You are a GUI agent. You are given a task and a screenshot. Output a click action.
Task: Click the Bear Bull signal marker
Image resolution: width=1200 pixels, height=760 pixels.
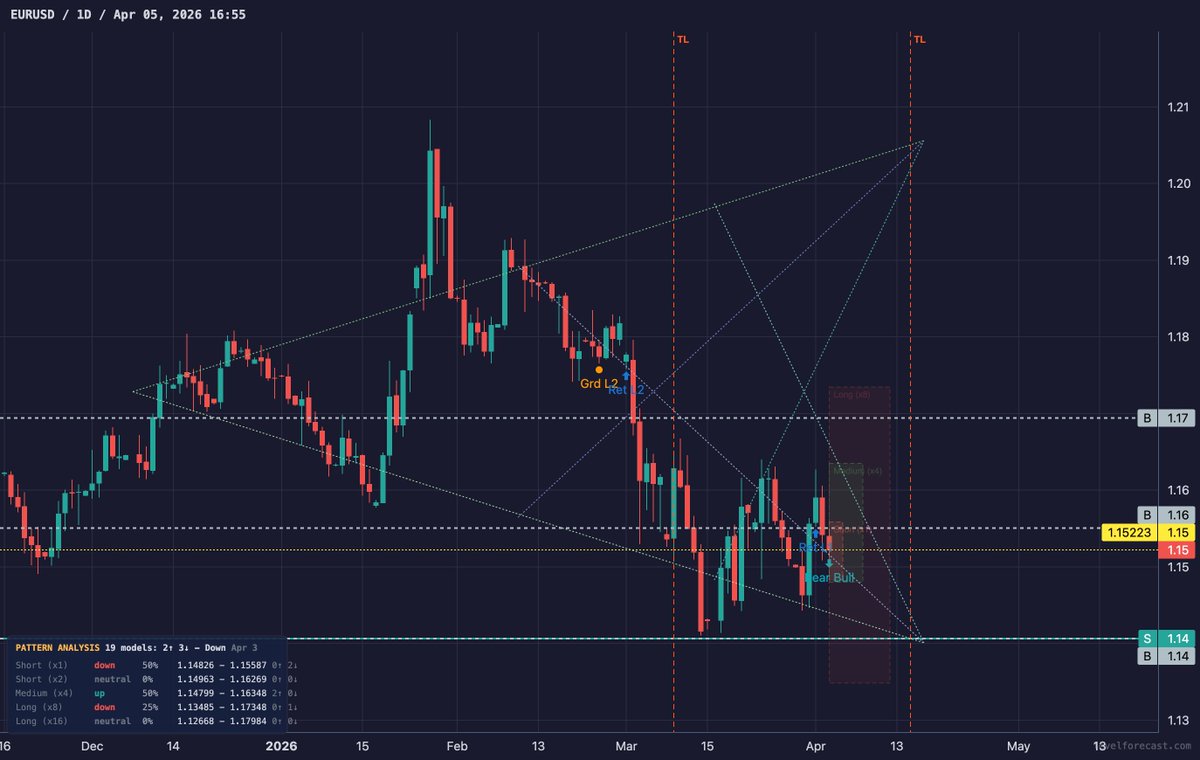[830, 563]
